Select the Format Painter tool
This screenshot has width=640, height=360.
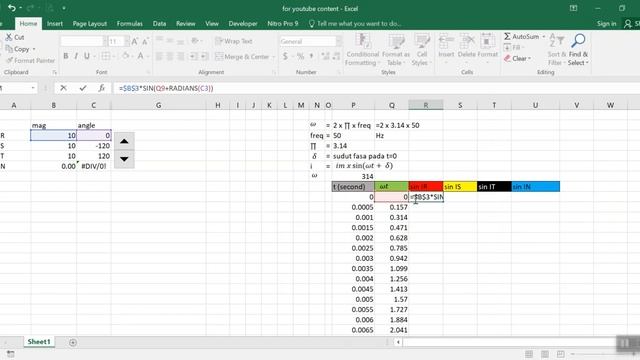30,60
